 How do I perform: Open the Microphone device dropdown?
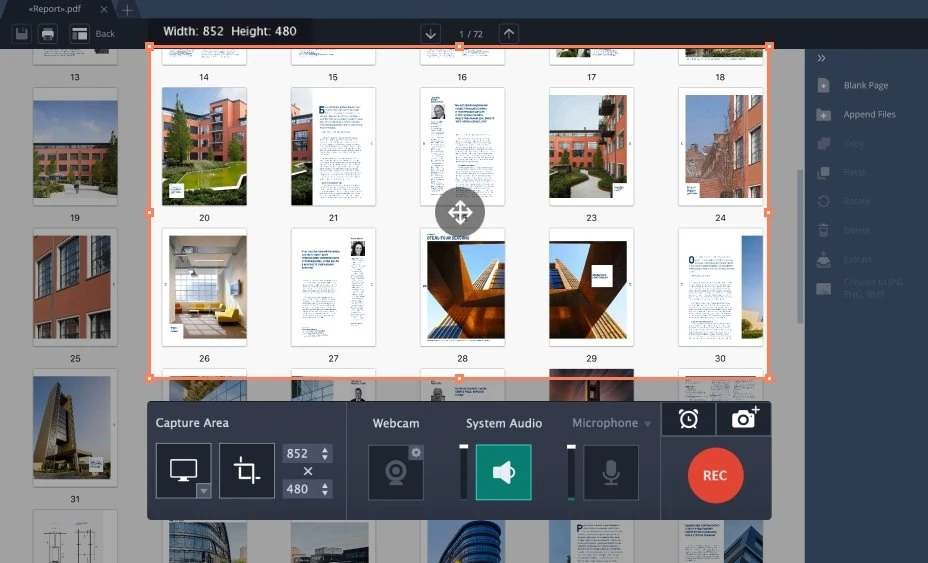647,424
